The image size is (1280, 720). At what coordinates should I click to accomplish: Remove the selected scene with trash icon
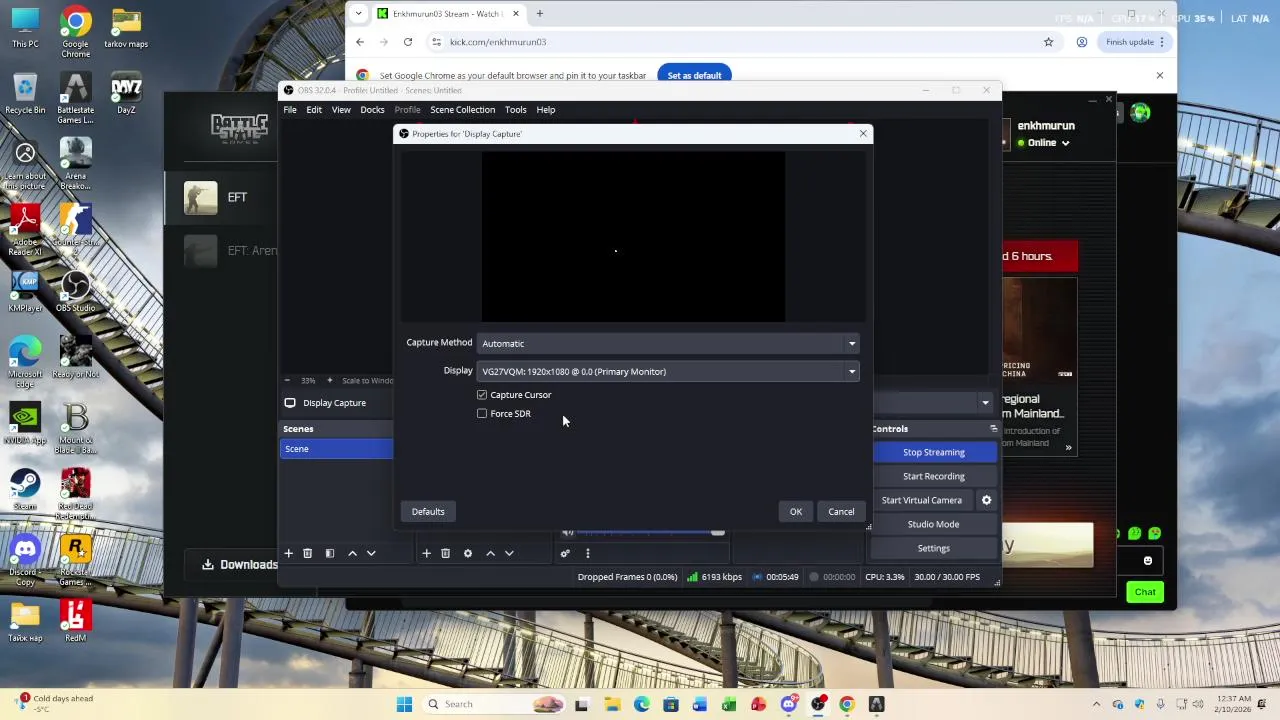307,553
